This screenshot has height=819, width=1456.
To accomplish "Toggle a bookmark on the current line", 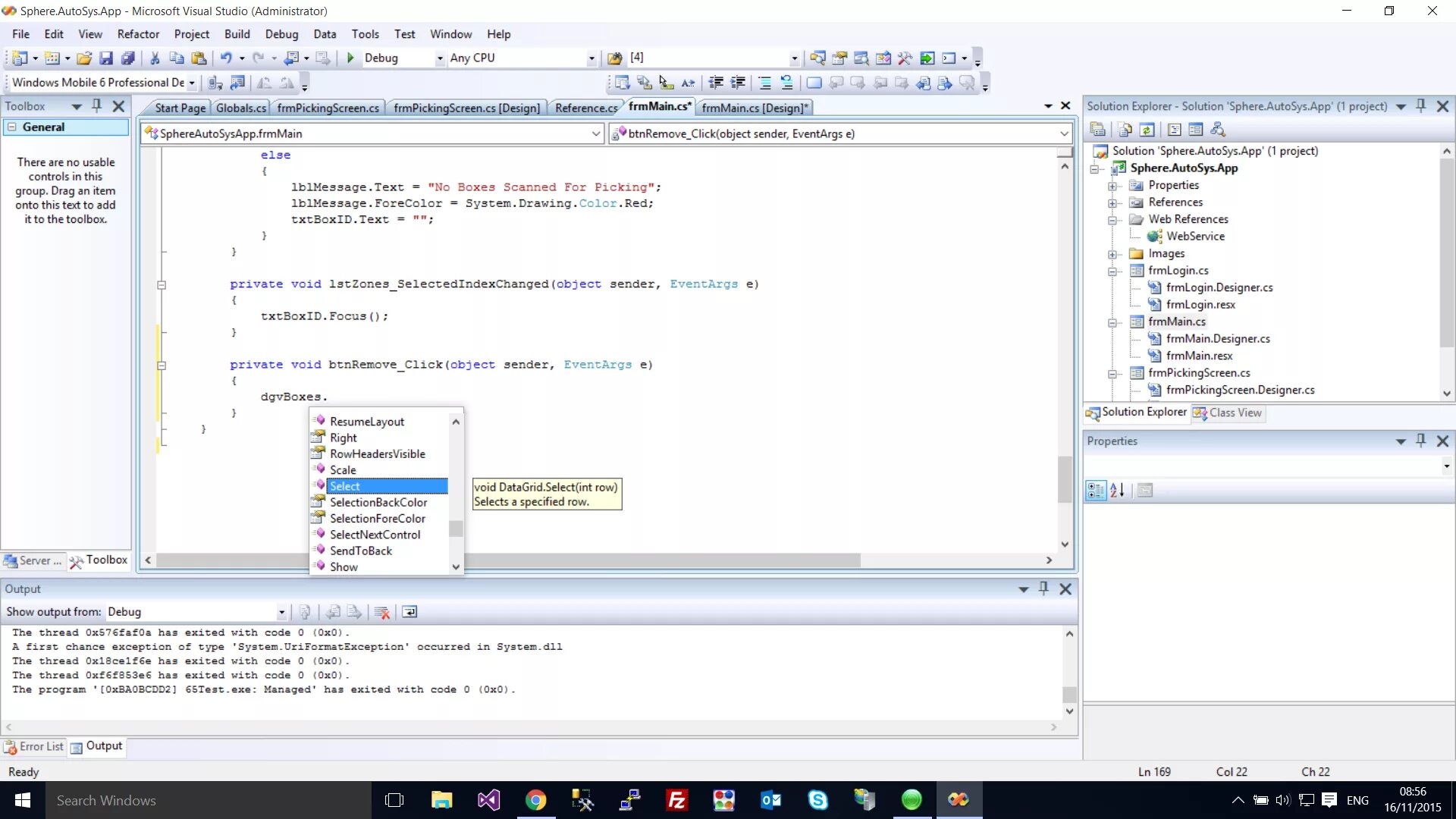I will tap(814, 83).
